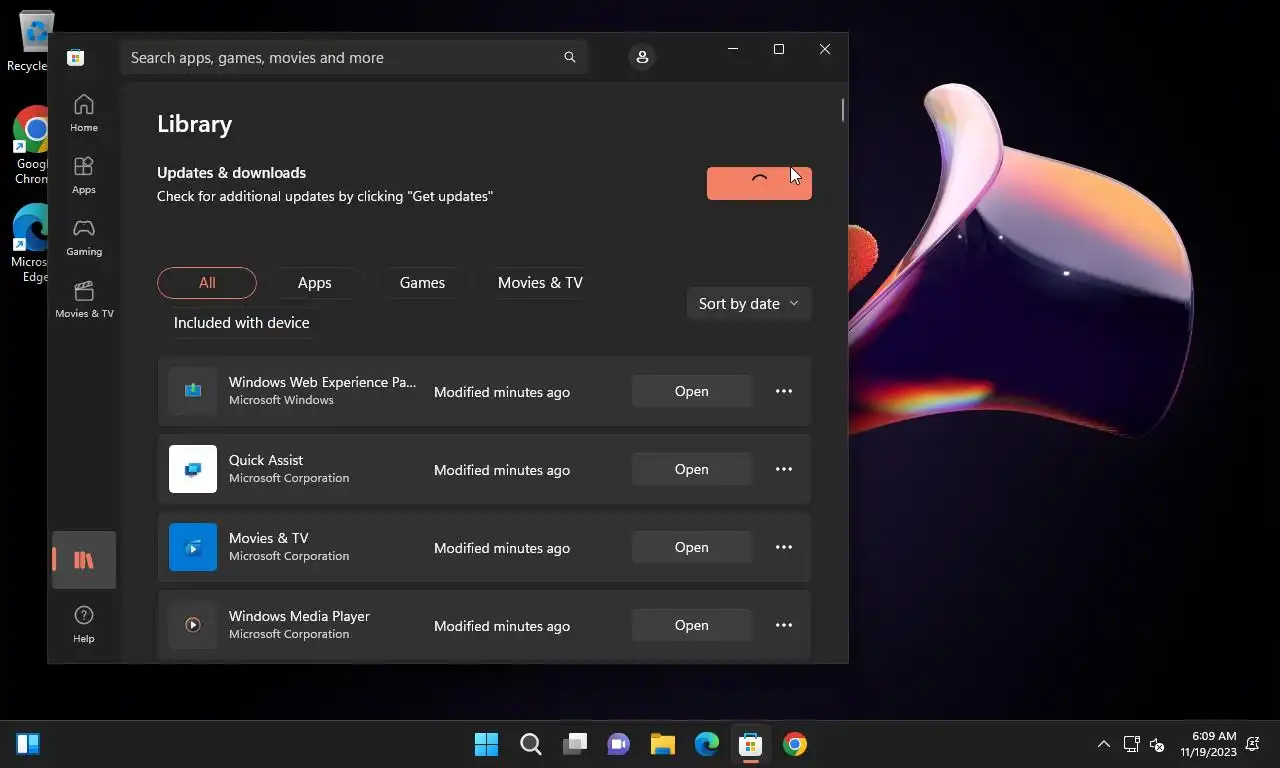
Task: Open Chat app on taskbar
Action: [619, 744]
